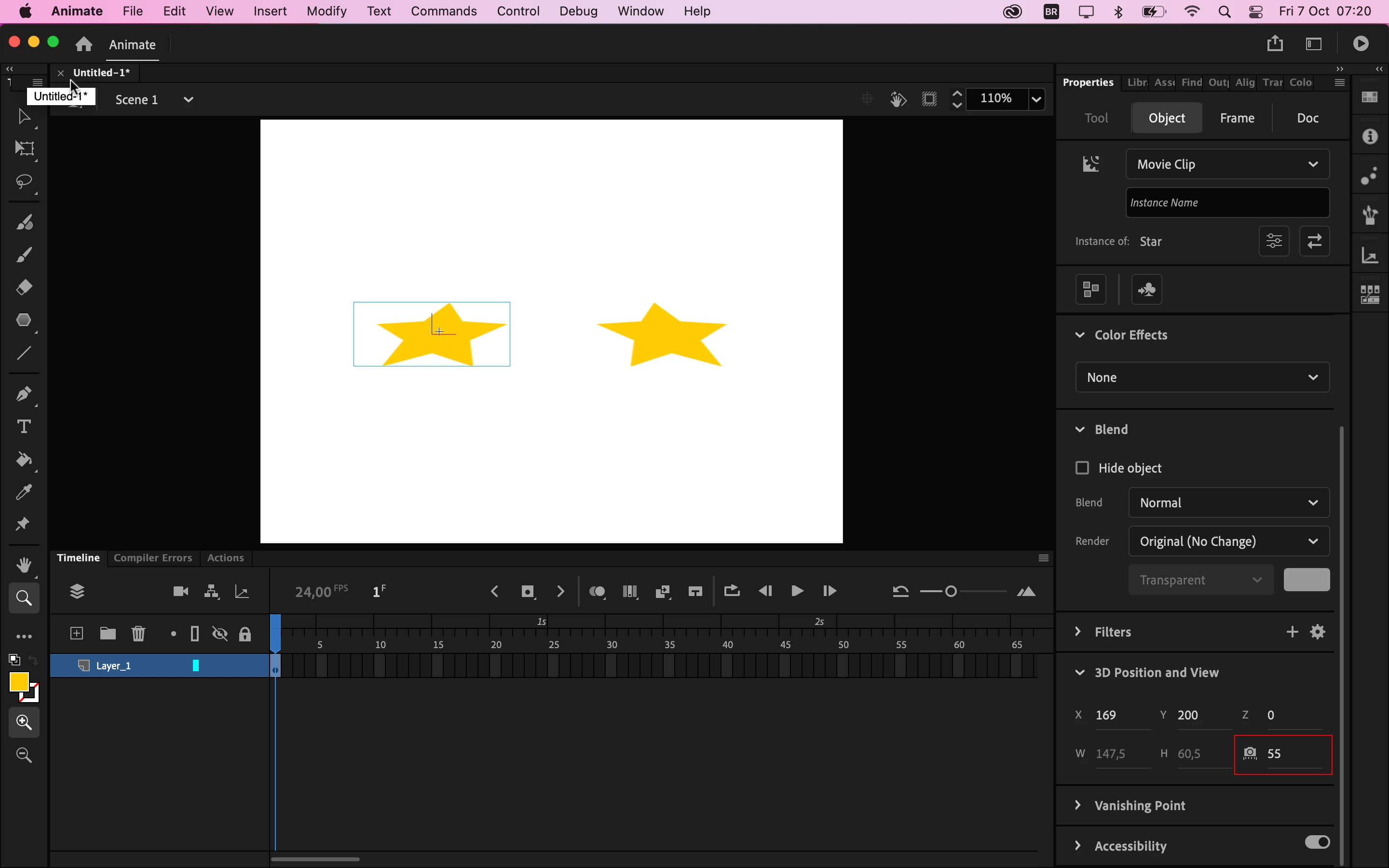Image resolution: width=1389 pixels, height=868 pixels.
Task: Check the Hide object checkbox
Action: coord(1082,468)
